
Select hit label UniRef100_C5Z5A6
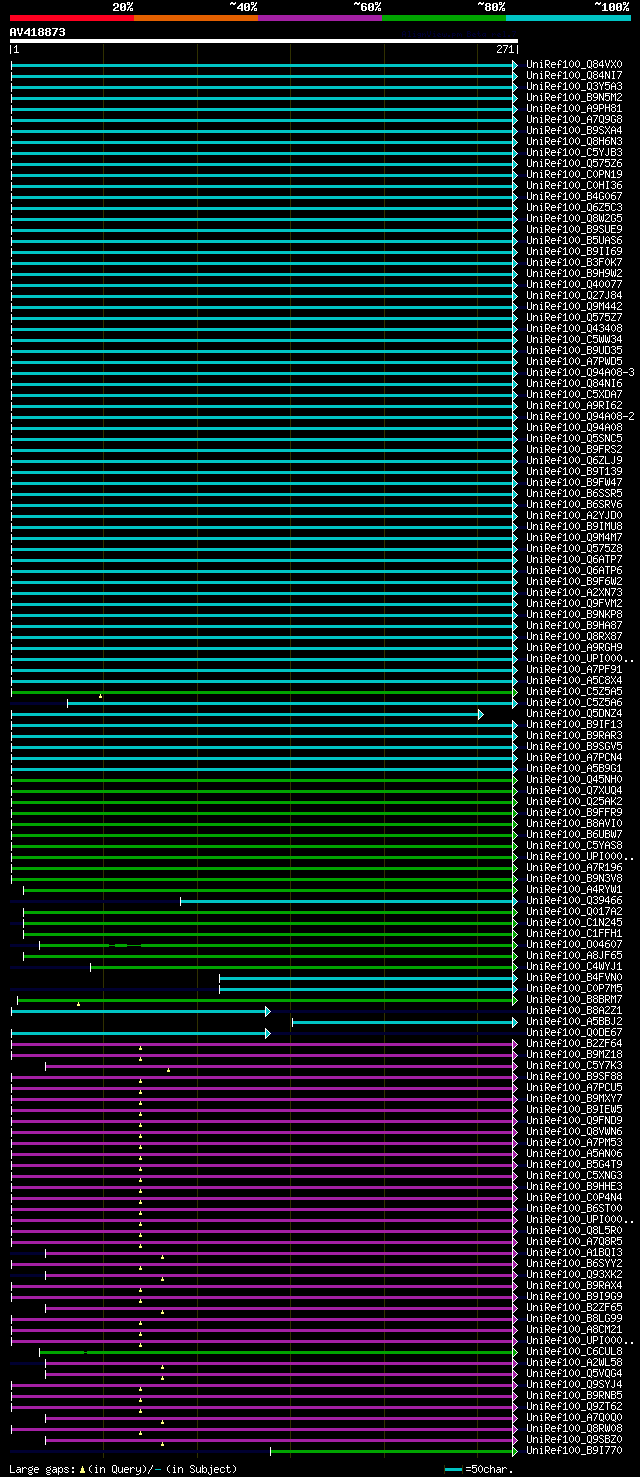[573, 702]
